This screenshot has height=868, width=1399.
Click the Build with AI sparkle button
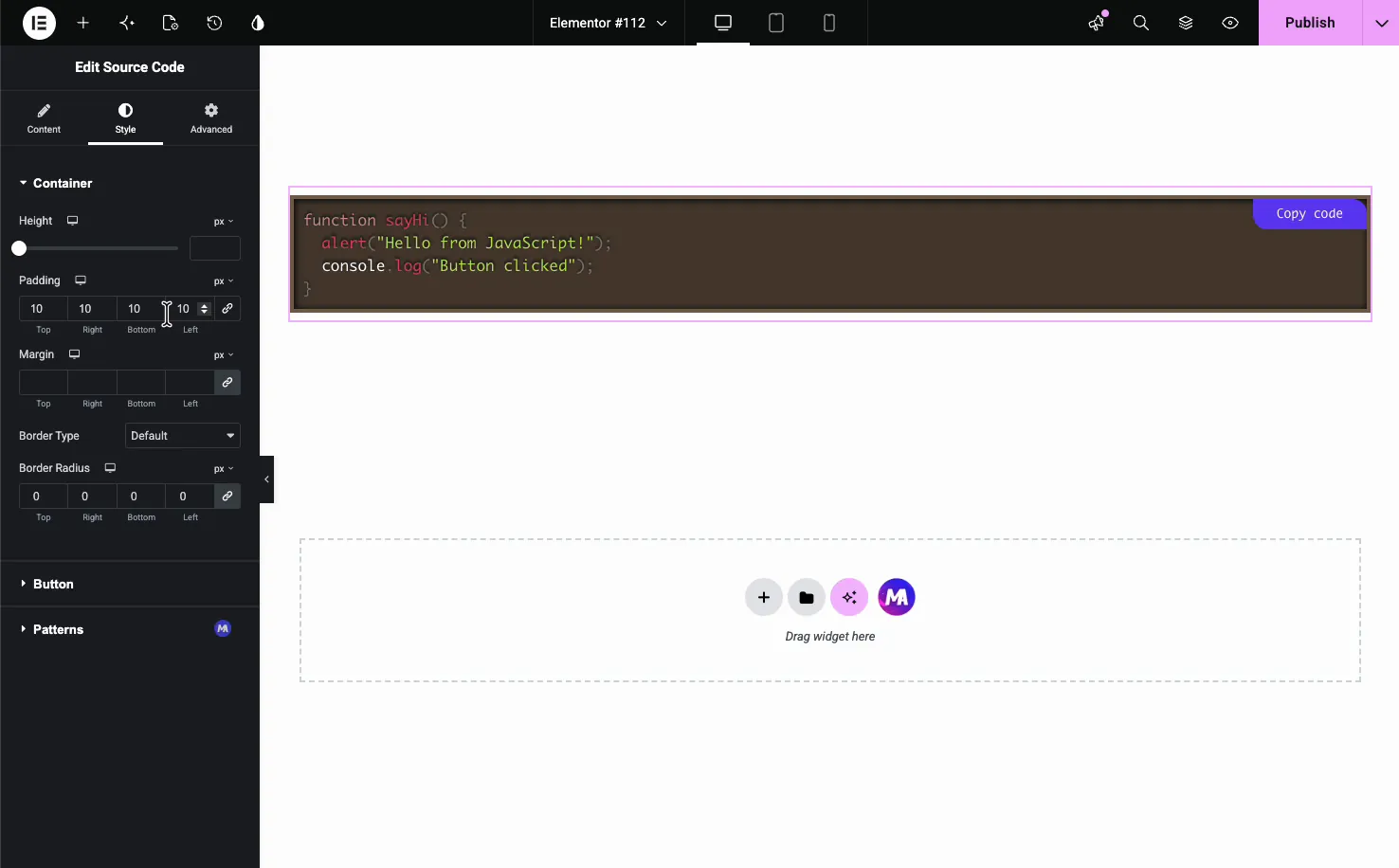pos(849,598)
